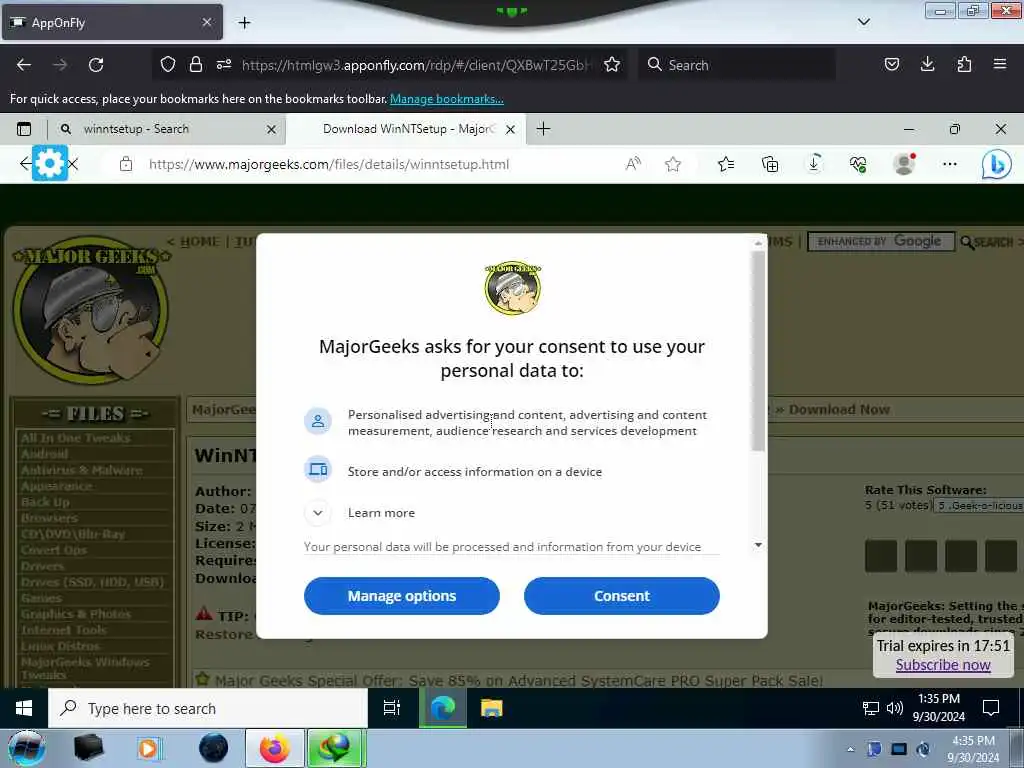This screenshot has width=1024, height=768.
Task: Open Windows Media Player on host taskbar
Action: [x=148, y=748]
